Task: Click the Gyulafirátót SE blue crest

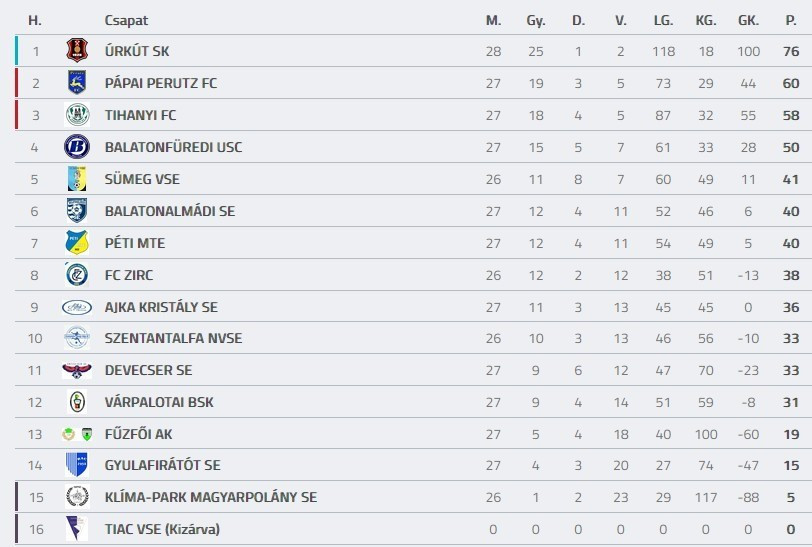Action: (77, 465)
